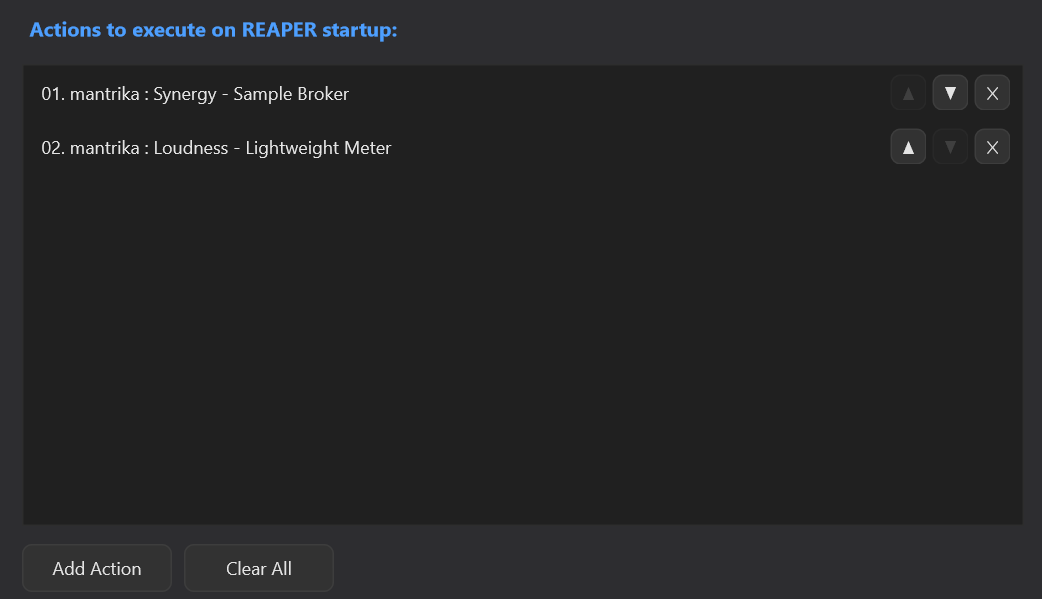Click 'mantrika' author name in the first row
Screen dimensions: 1042x599
[x=104, y=94]
